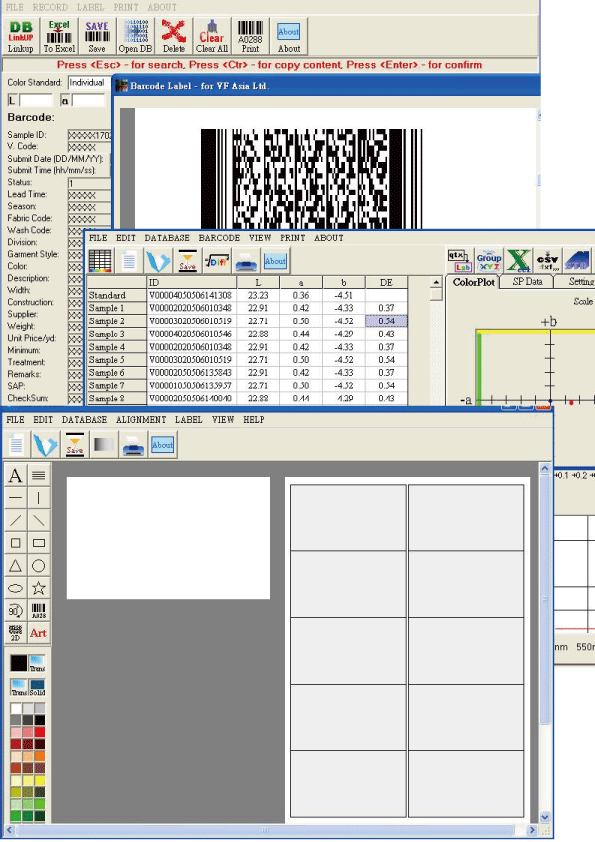Select the horizontal line tool
The height and width of the screenshot is (842, 595).
[16, 498]
